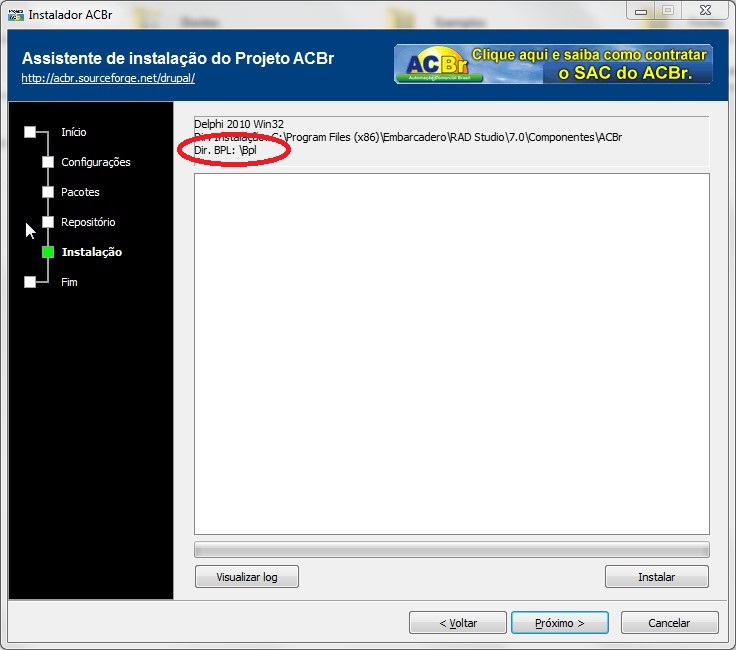This screenshot has height=650, width=736.
Task: Select the Pacotes step marker
Action: [48, 192]
